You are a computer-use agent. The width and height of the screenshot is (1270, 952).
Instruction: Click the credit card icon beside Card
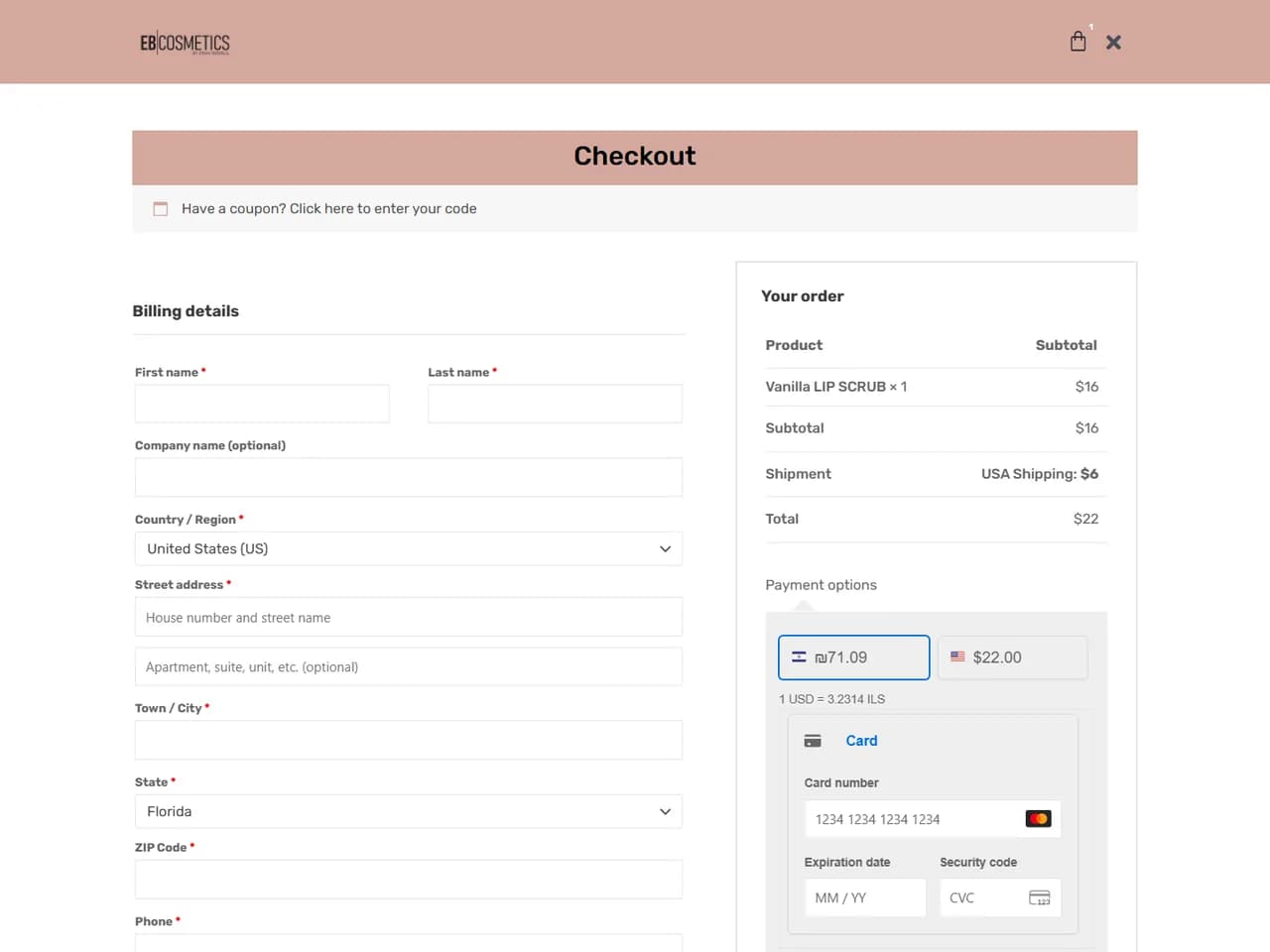(813, 741)
